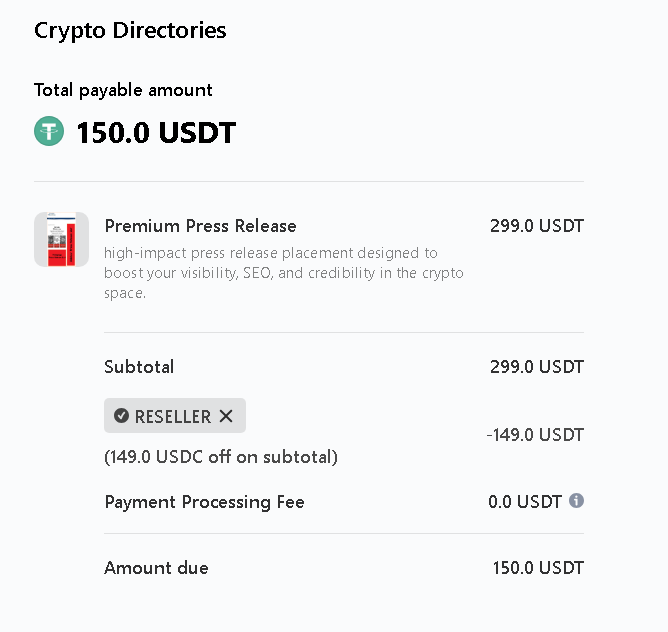Click the Tether USDT coin icon
Viewport: 668px width, 632px height.
pos(49,132)
